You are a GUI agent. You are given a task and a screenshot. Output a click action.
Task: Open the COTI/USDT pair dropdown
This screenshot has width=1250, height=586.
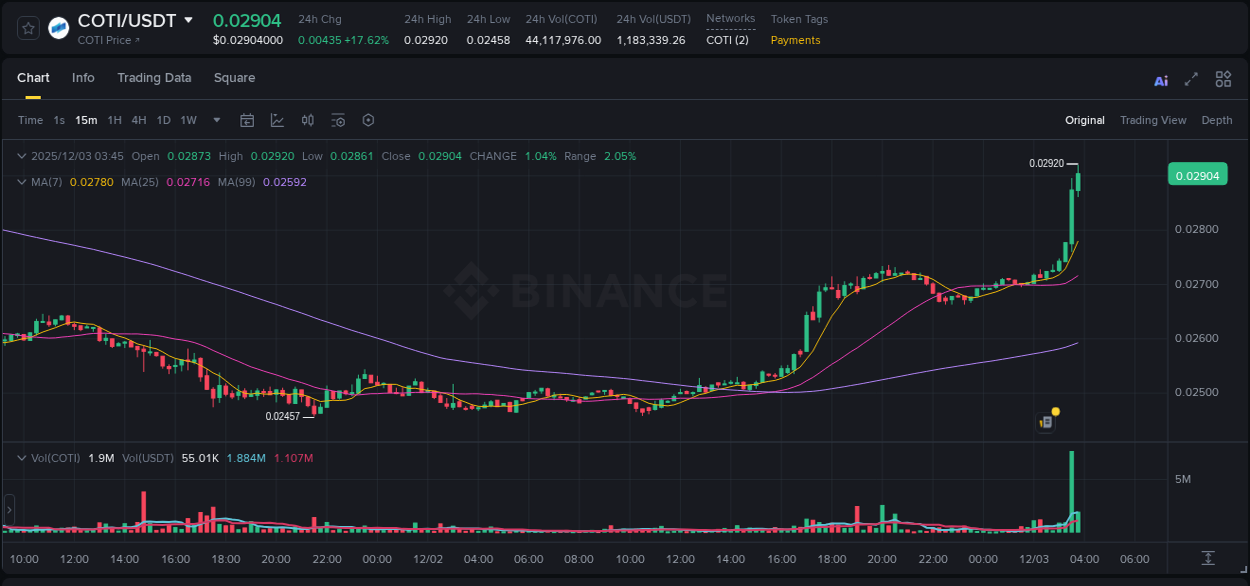(190, 20)
